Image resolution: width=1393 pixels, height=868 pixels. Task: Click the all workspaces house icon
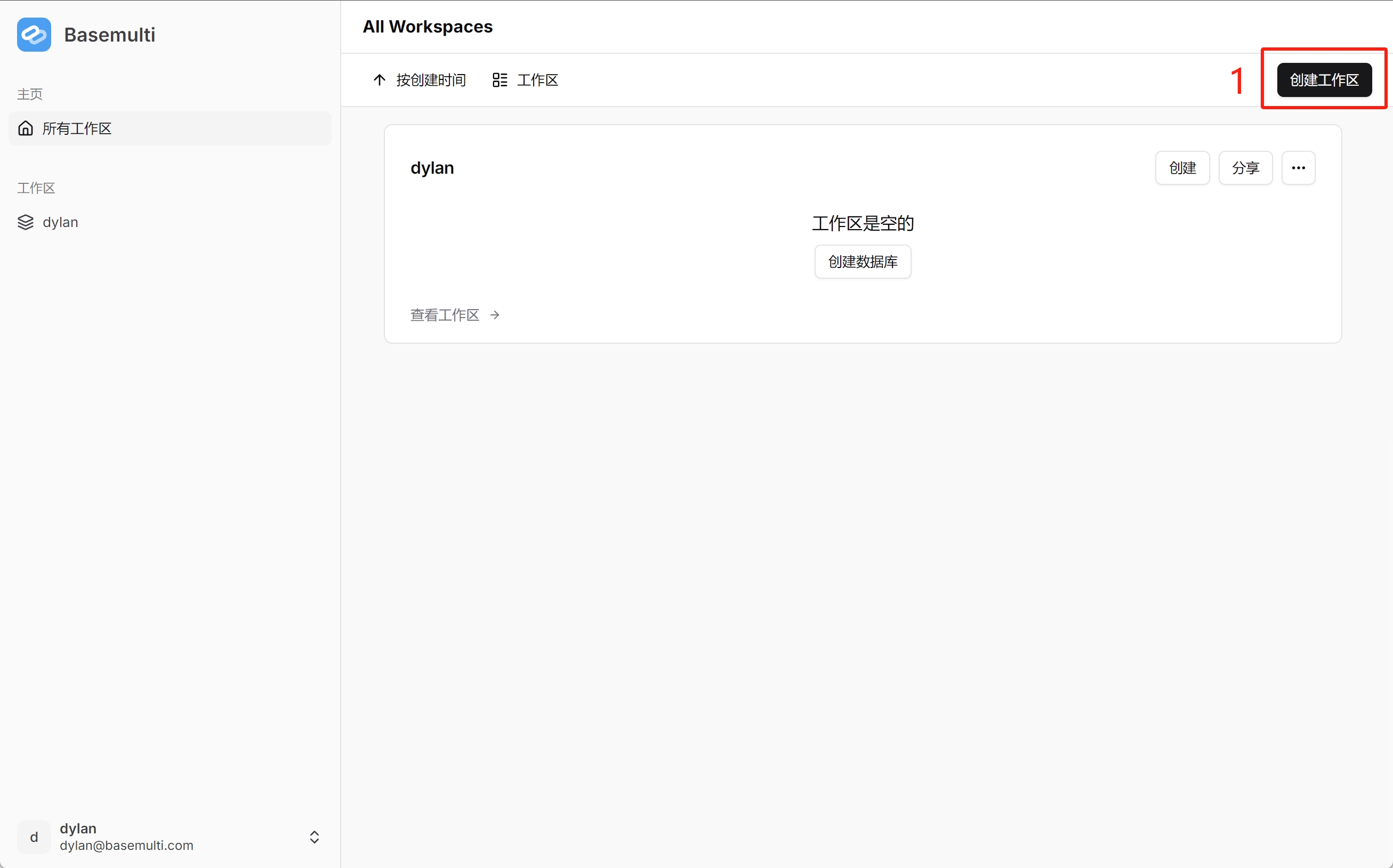pos(26,128)
